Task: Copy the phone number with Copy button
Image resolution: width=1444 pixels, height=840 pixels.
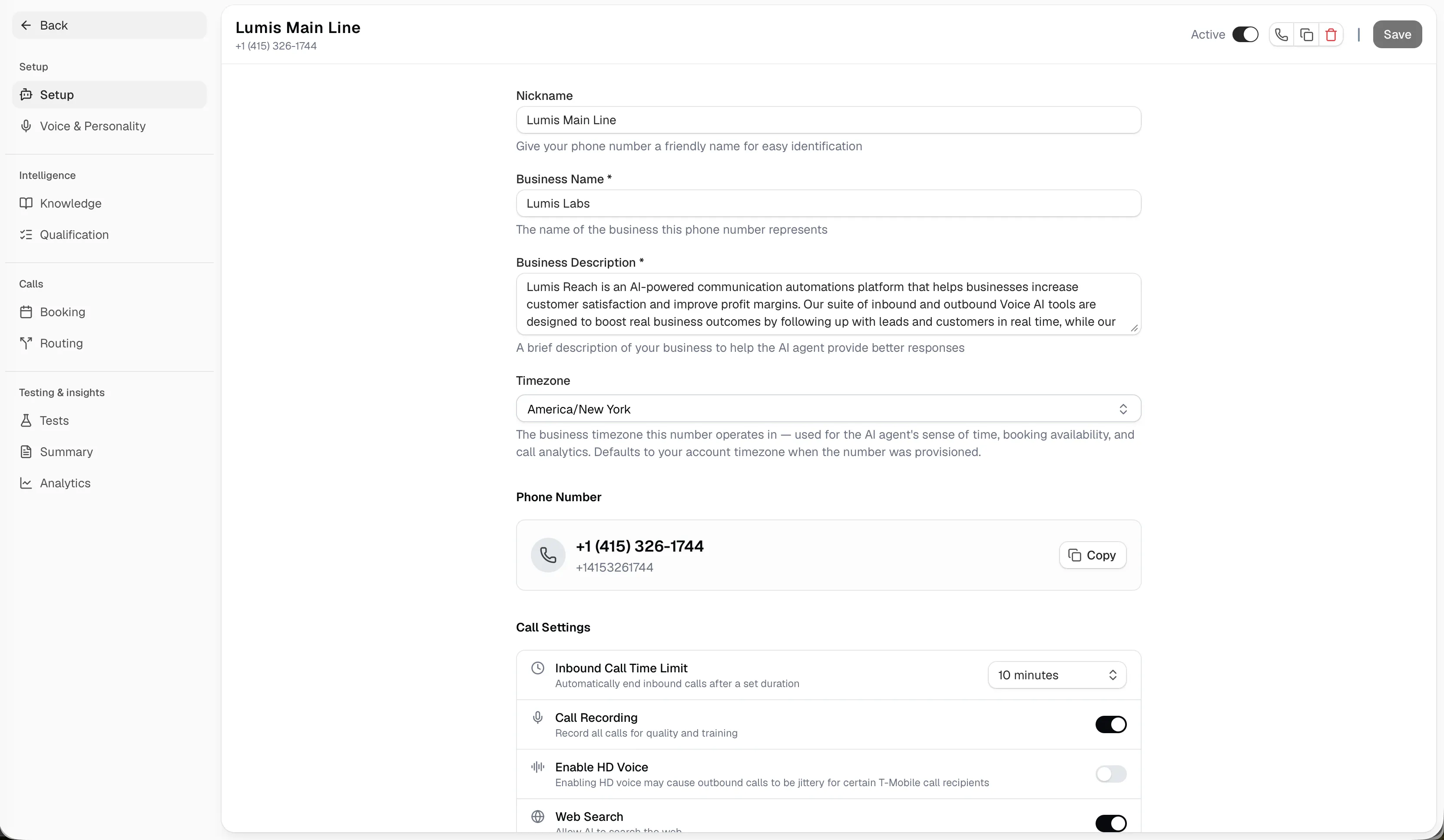Action: click(x=1092, y=555)
